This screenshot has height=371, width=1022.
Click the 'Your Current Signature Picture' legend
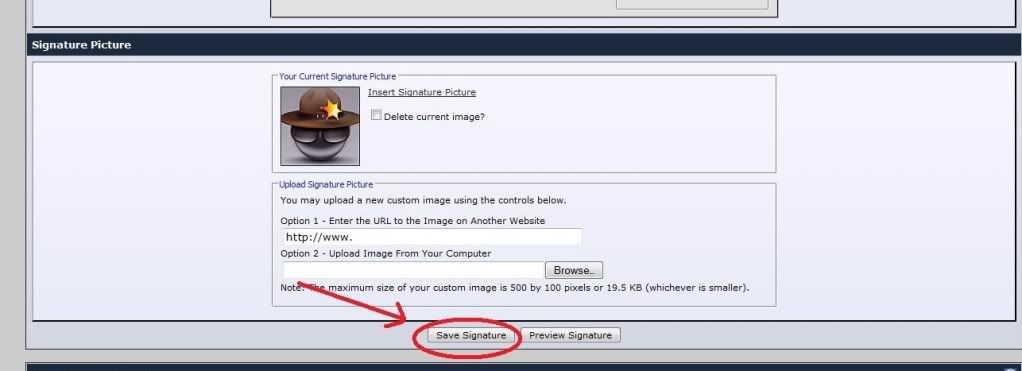click(338, 77)
